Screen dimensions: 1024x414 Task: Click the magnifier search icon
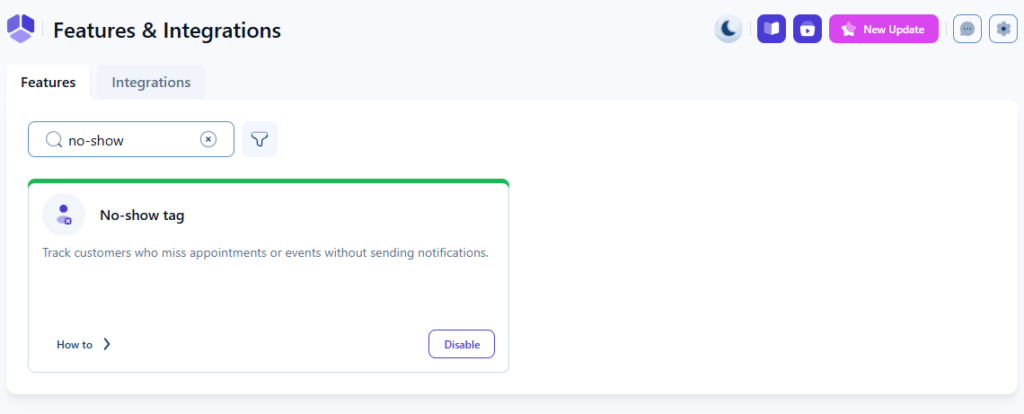(54, 140)
